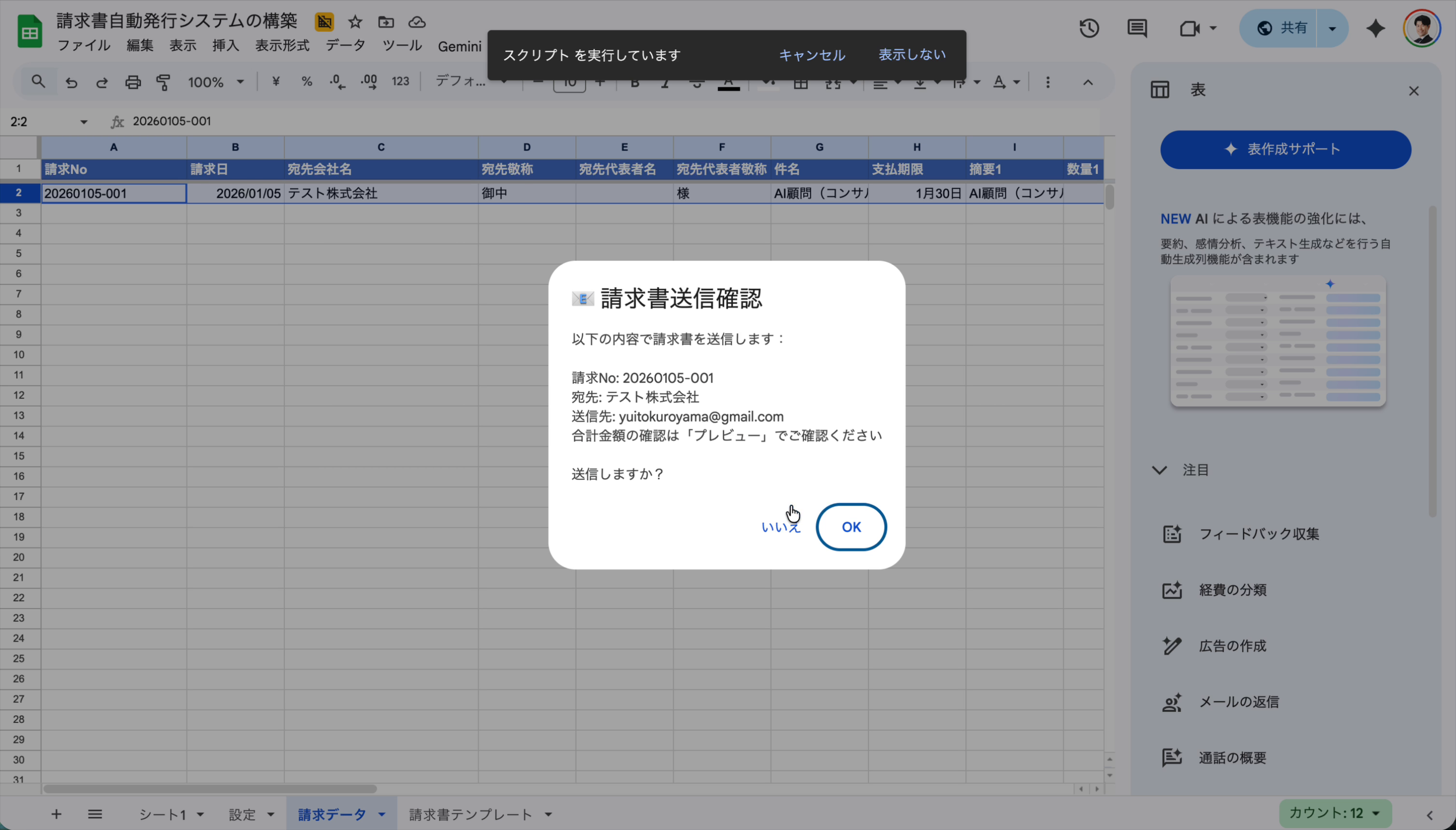
Task: Decrease decimal places
Action: coord(336,82)
